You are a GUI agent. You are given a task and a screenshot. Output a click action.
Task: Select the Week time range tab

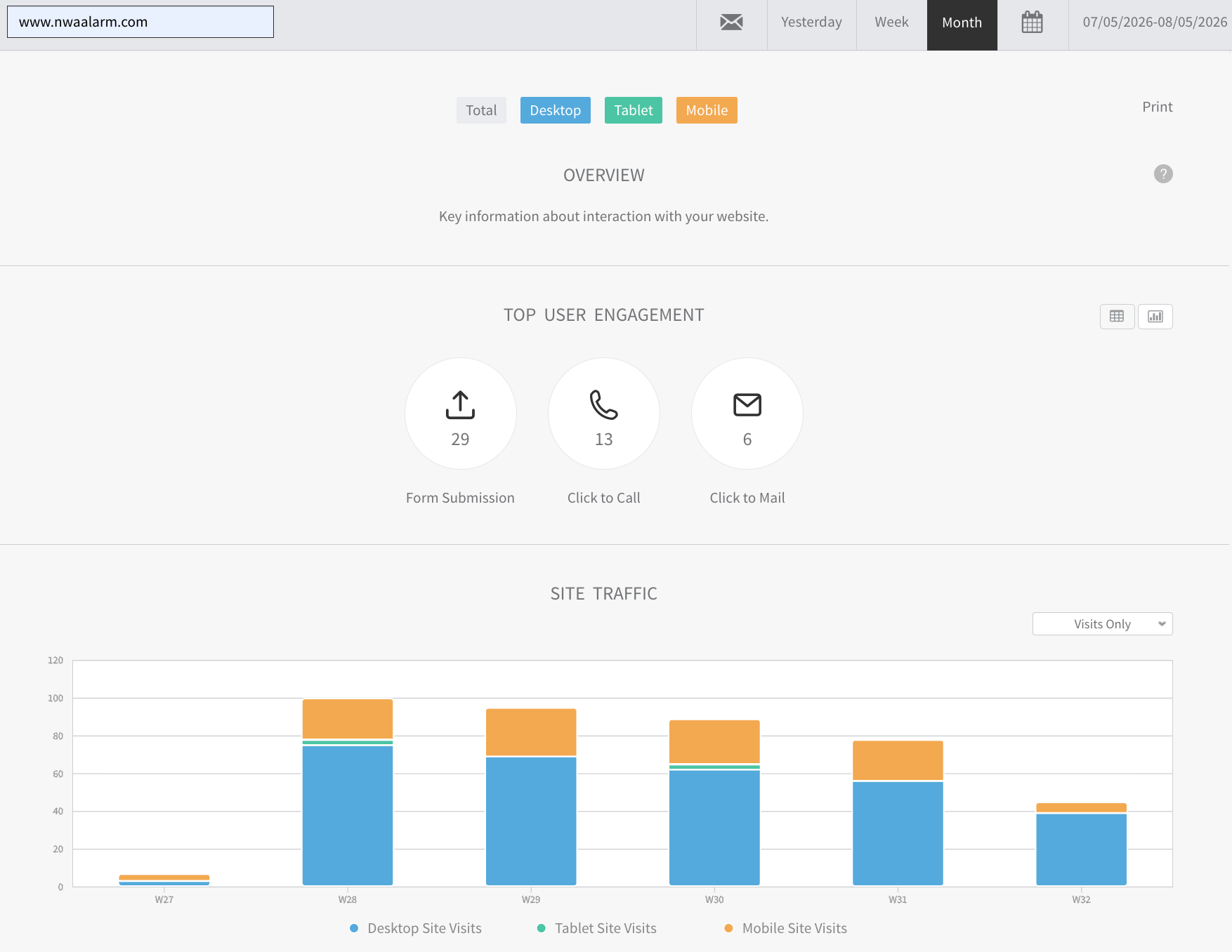click(891, 22)
